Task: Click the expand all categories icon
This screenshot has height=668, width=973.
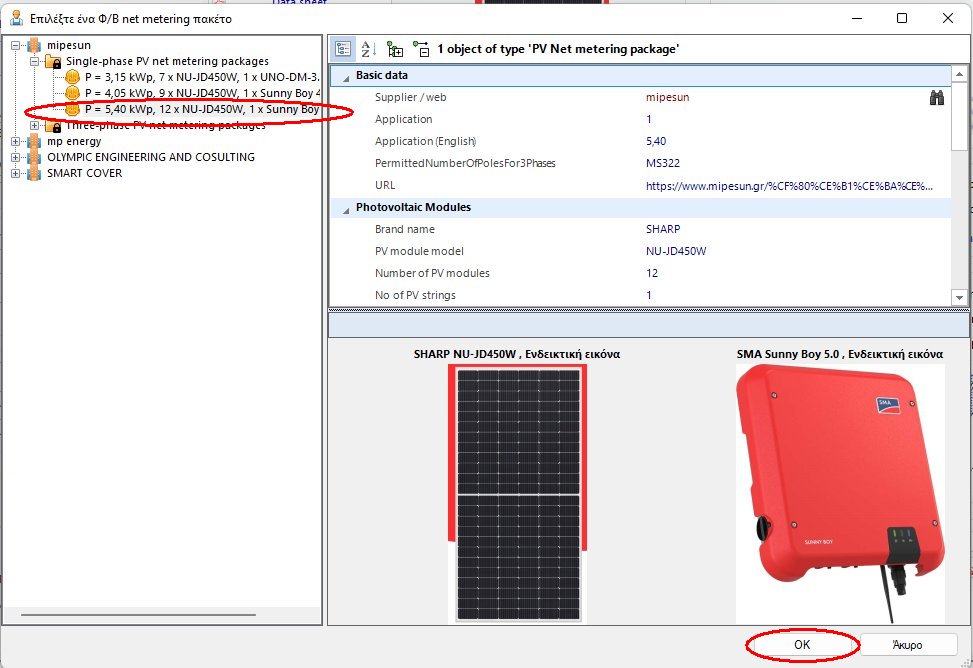Action: 395,49
